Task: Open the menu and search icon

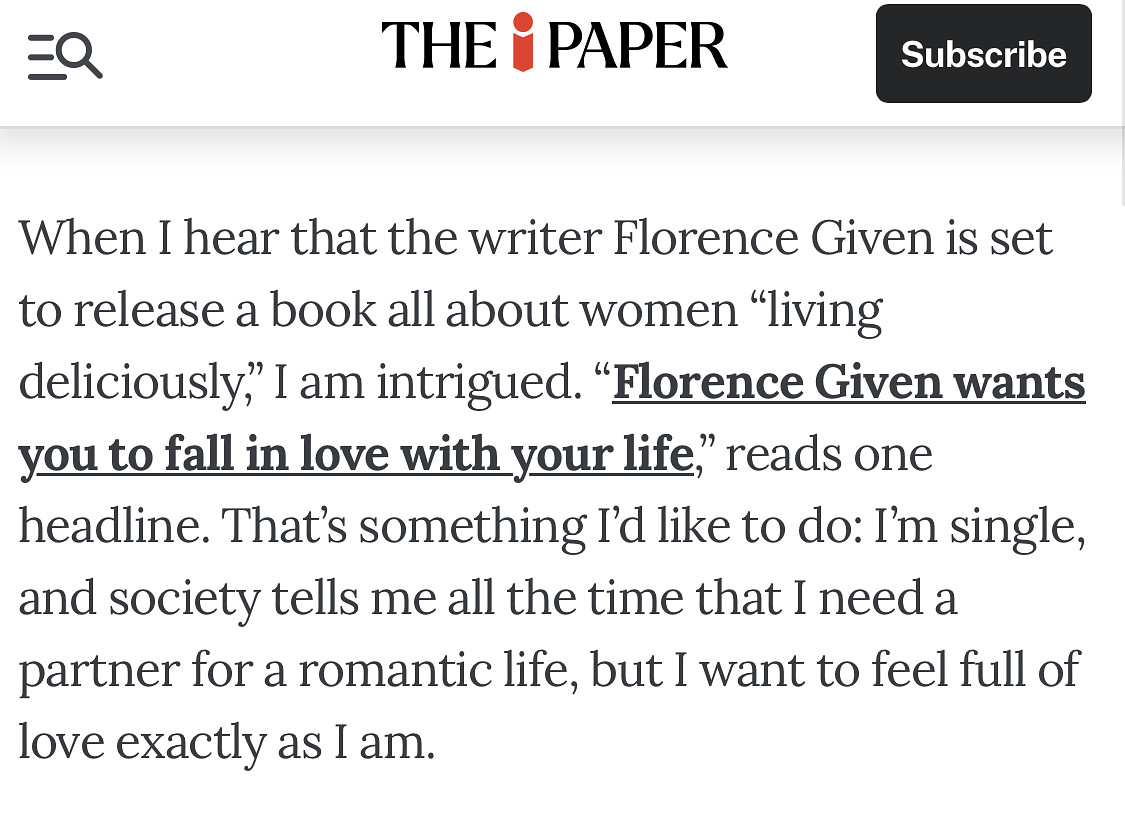Action: [x=65, y=56]
